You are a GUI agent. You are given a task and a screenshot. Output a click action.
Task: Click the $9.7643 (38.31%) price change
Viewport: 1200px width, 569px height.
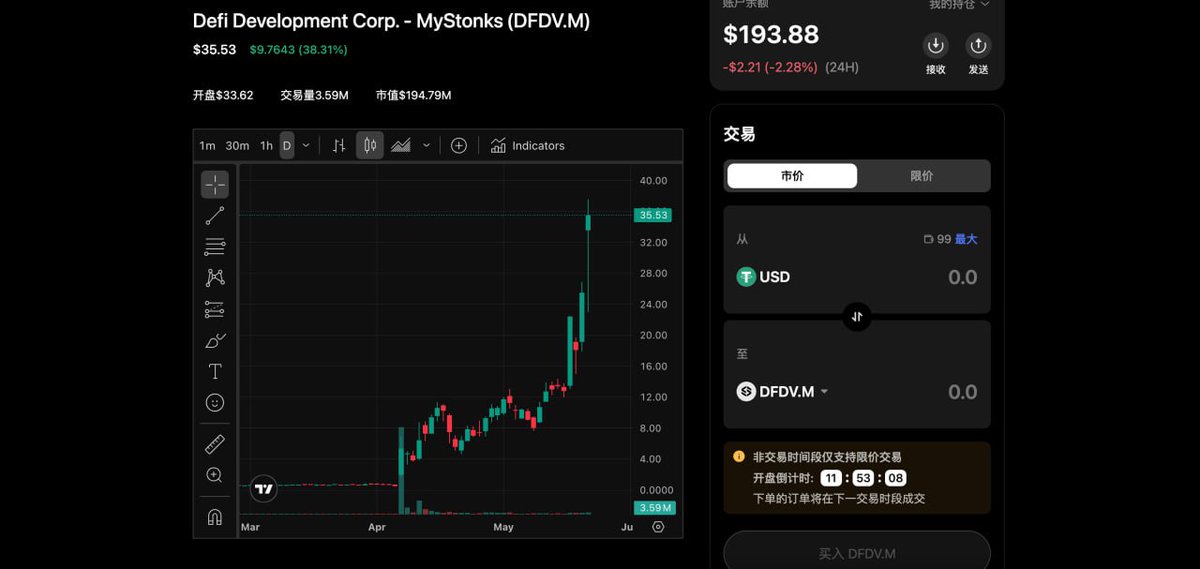click(x=299, y=49)
